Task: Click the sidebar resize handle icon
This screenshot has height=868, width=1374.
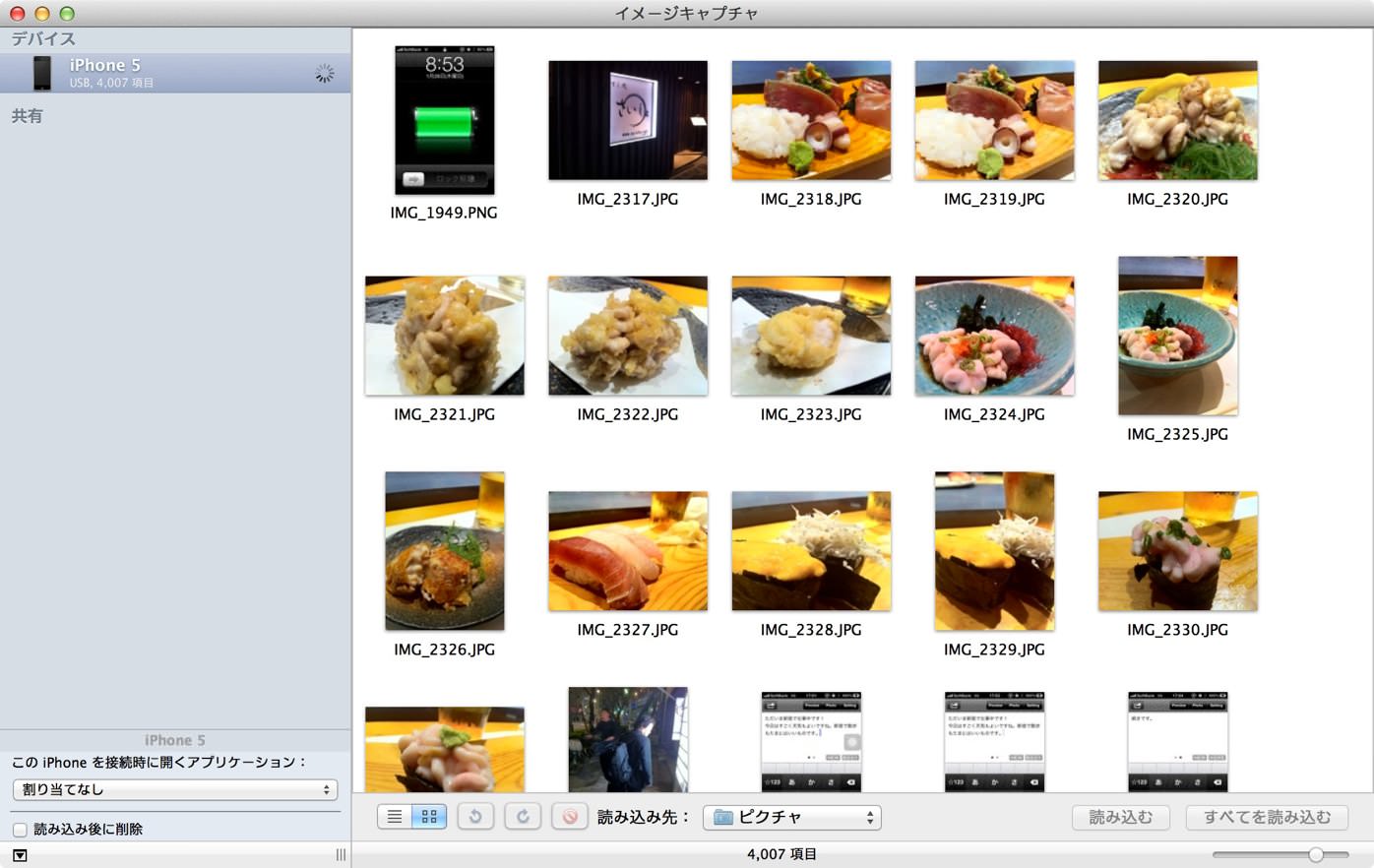Action: pos(341,855)
